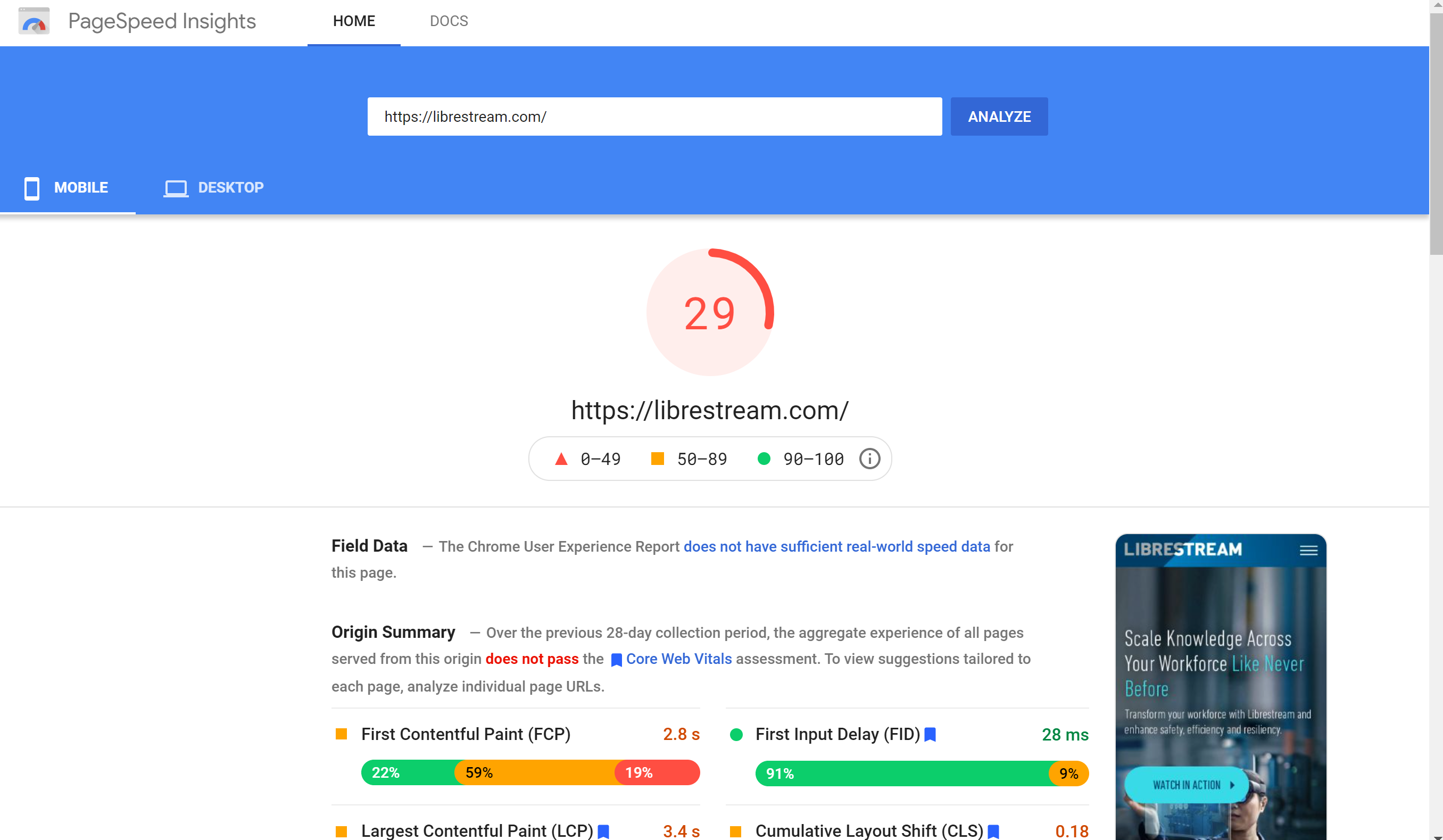Click the bookmark icon beside First Input Delay
1443x840 pixels.
coord(930,734)
